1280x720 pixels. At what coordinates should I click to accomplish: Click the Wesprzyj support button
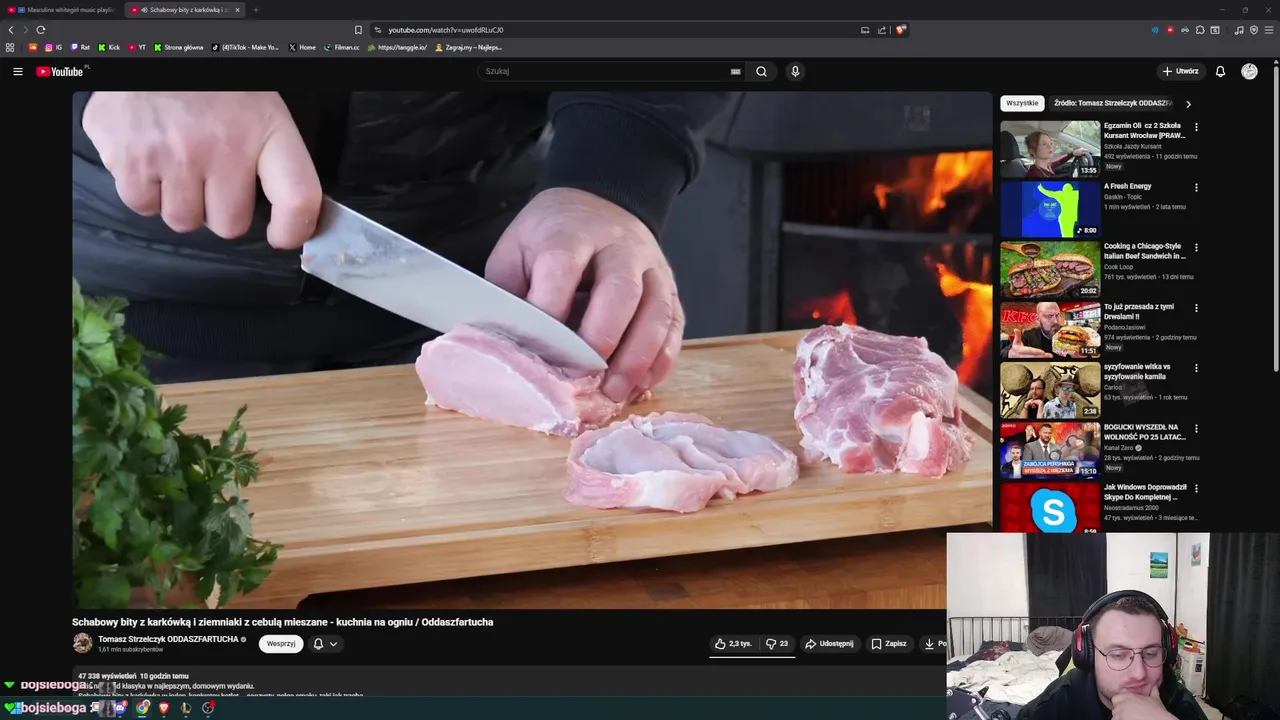pos(281,644)
